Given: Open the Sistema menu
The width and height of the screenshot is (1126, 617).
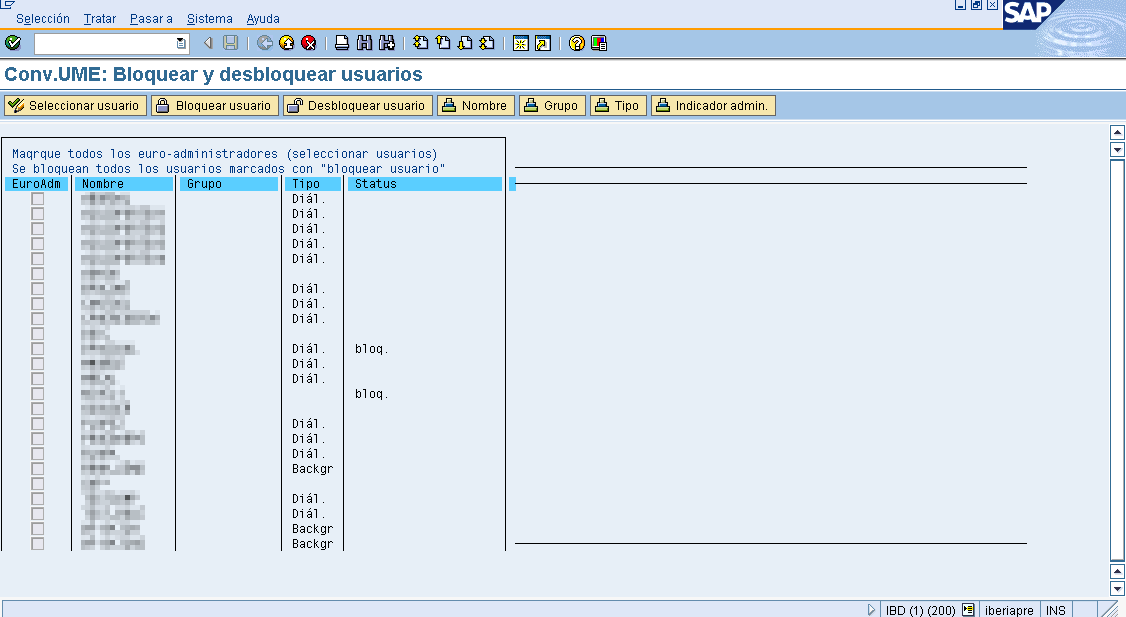Looking at the screenshot, I should pos(209,19).
